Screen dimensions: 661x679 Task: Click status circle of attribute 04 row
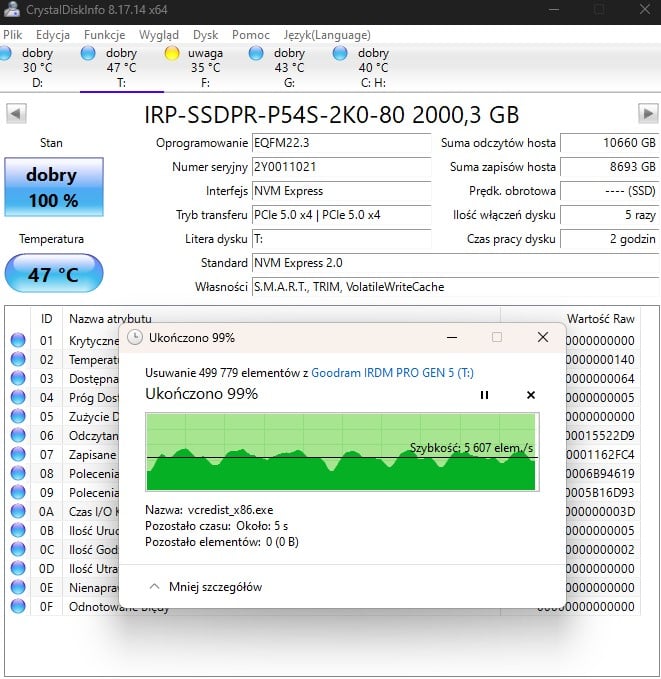[x=18, y=397]
